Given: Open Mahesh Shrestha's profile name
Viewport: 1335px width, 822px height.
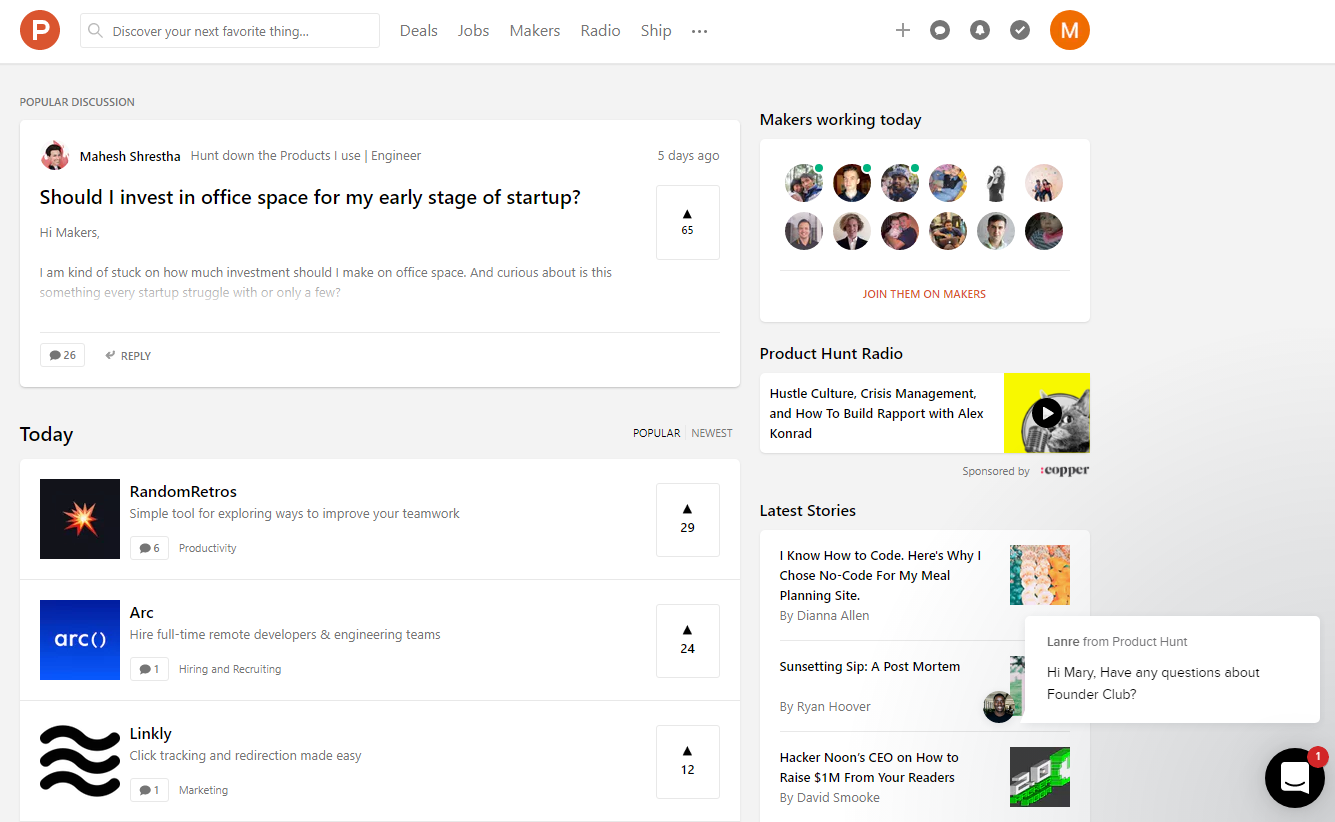Looking at the screenshot, I should [x=130, y=156].
